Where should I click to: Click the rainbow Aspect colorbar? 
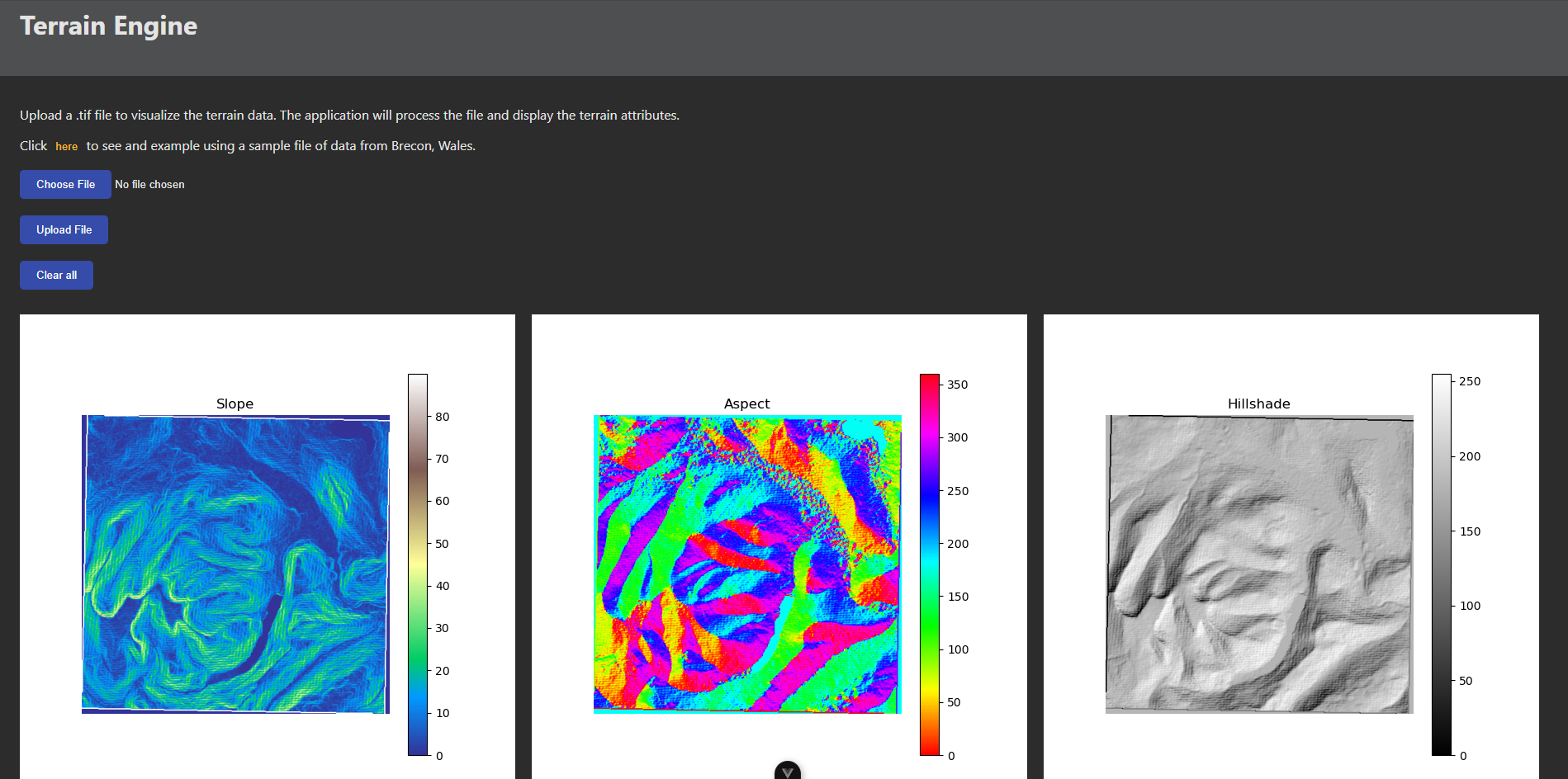pos(930,564)
